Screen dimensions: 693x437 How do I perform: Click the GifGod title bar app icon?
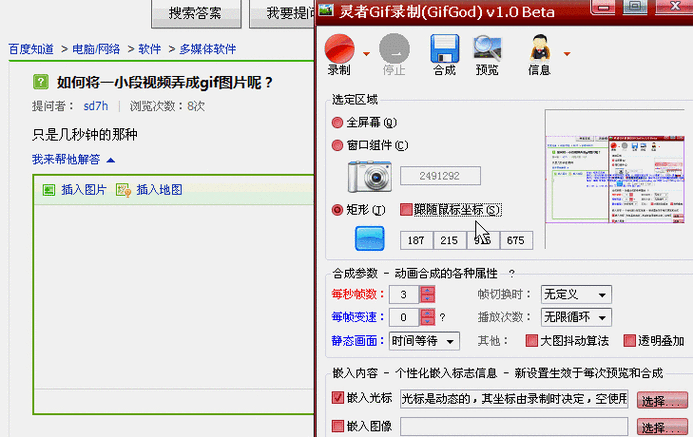pos(326,10)
